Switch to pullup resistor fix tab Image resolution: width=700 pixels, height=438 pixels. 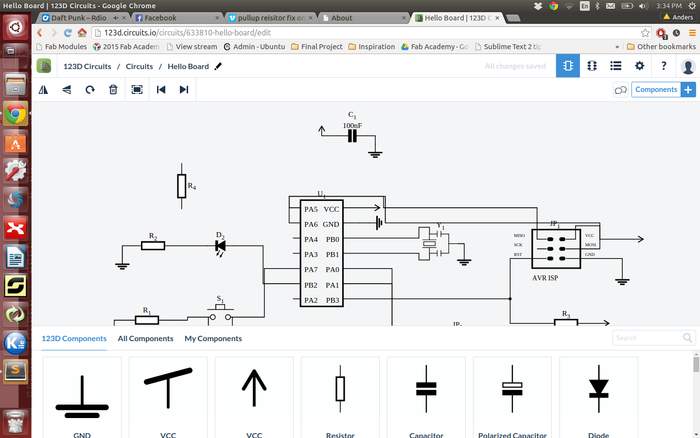pos(270,18)
